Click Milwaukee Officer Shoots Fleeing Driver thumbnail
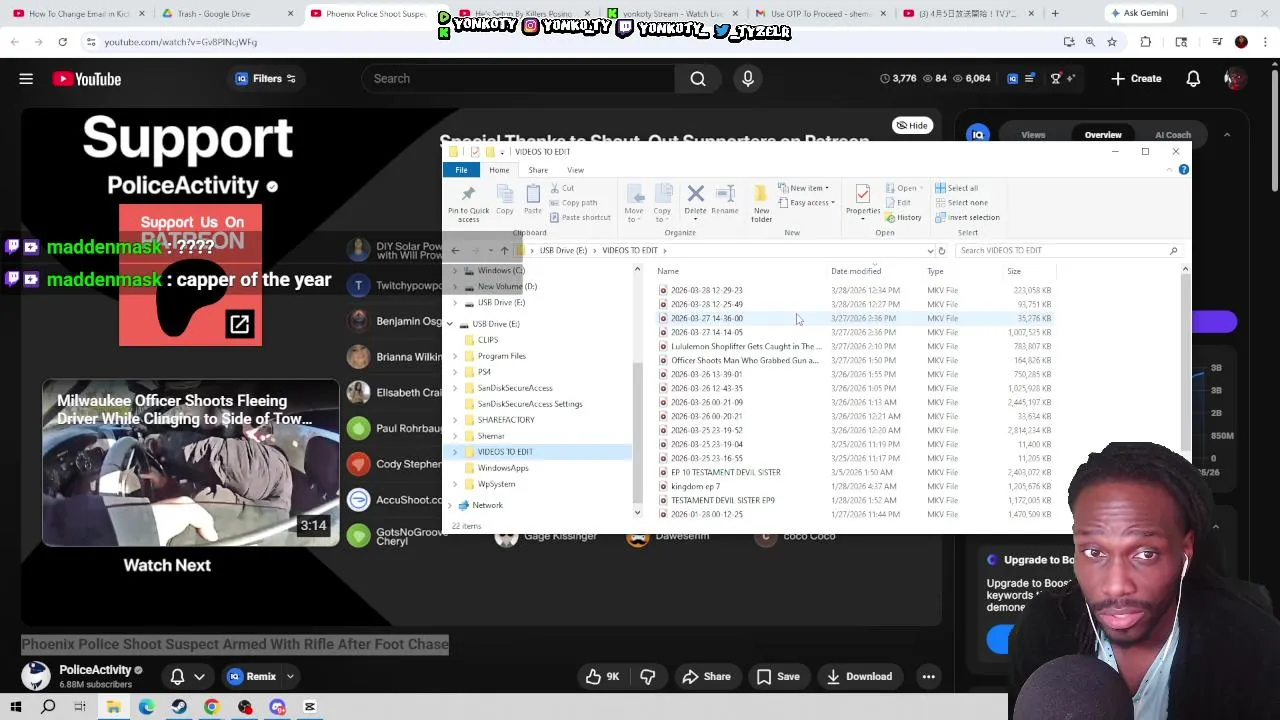 [x=191, y=463]
